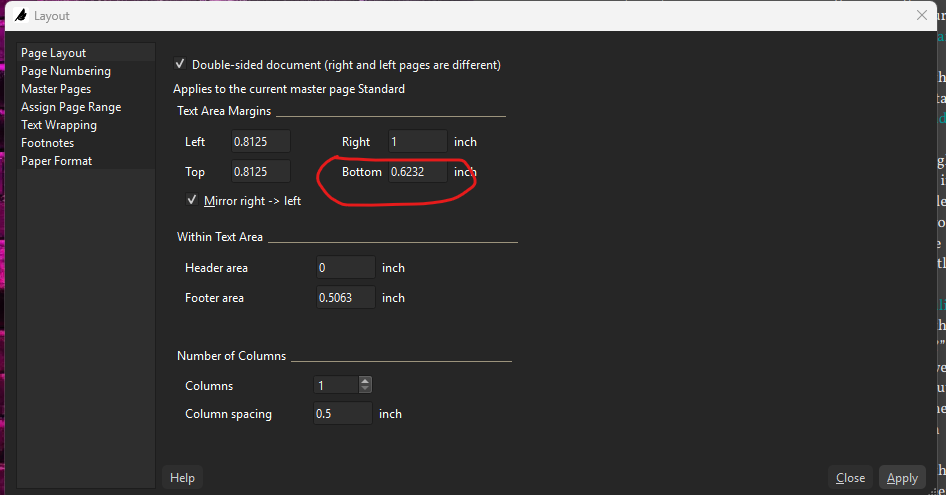This screenshot has height=495, width=946.
Task: Switch to Text Wrapping settings
Action: [x=59, y=125]
